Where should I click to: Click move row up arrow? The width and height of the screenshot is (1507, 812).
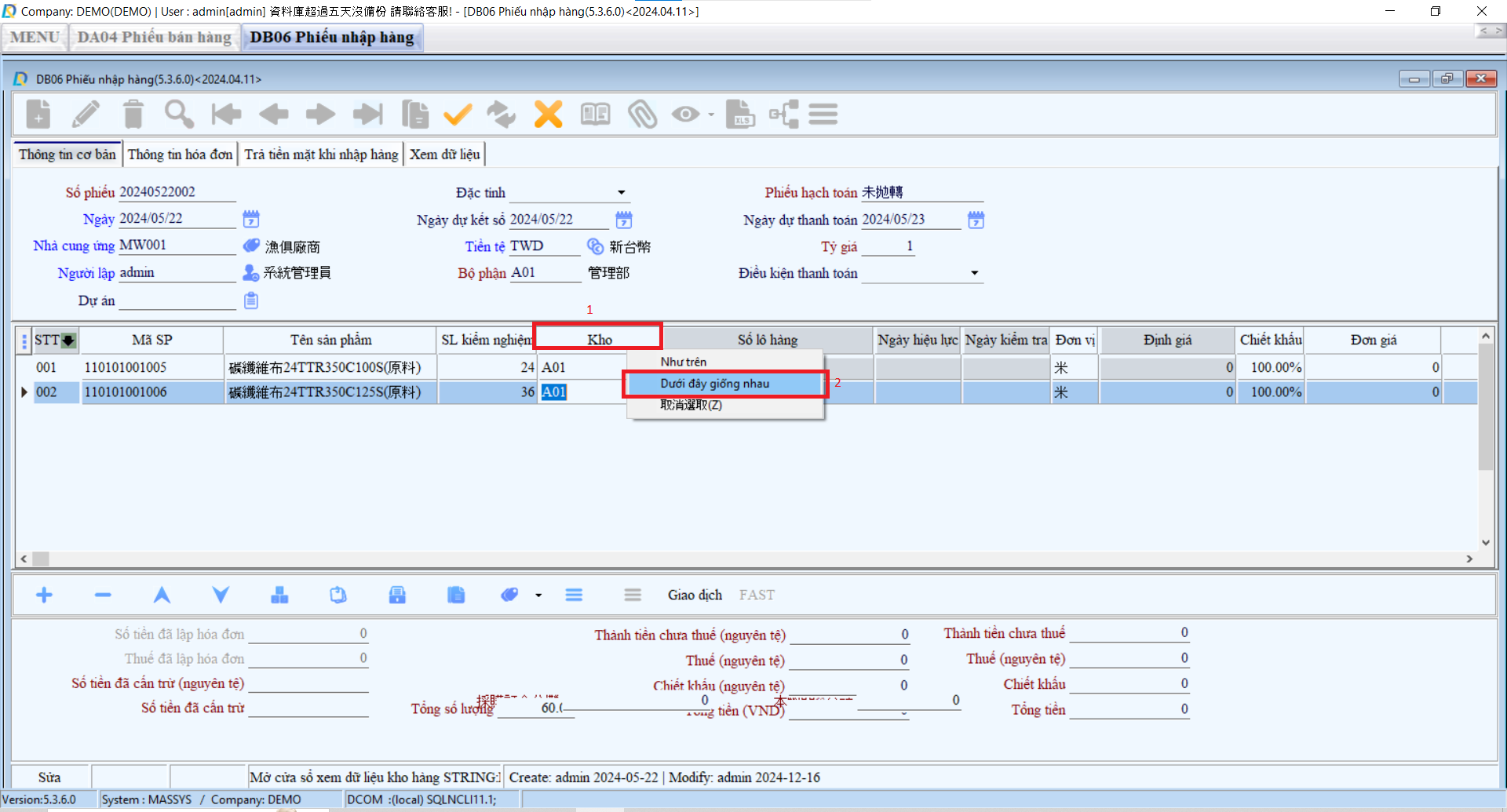[x=162, y=595]
